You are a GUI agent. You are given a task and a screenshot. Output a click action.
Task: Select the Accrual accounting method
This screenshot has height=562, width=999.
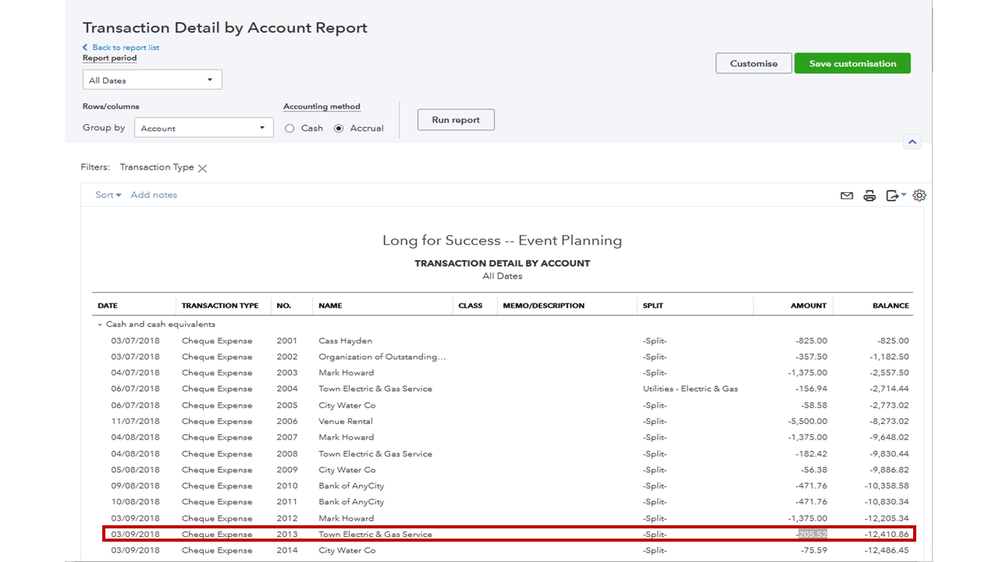339,129
